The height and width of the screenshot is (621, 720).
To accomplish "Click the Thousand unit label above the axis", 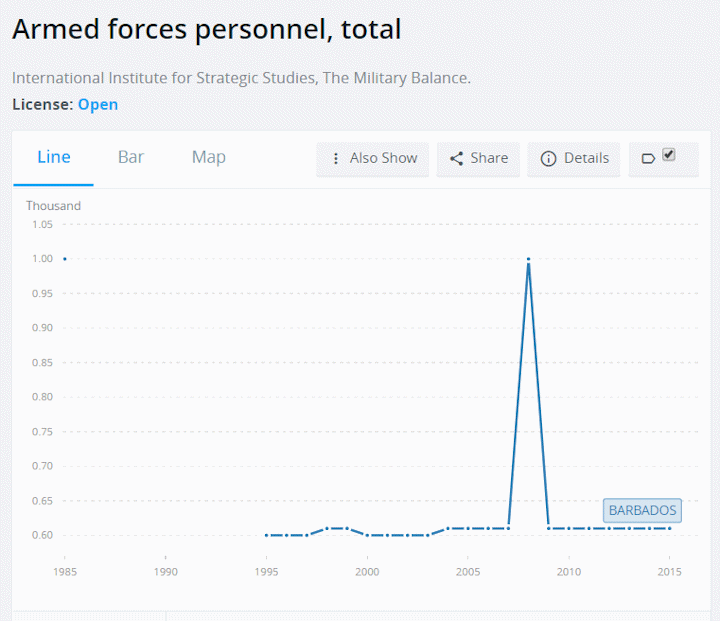I will tap(54, 206).
